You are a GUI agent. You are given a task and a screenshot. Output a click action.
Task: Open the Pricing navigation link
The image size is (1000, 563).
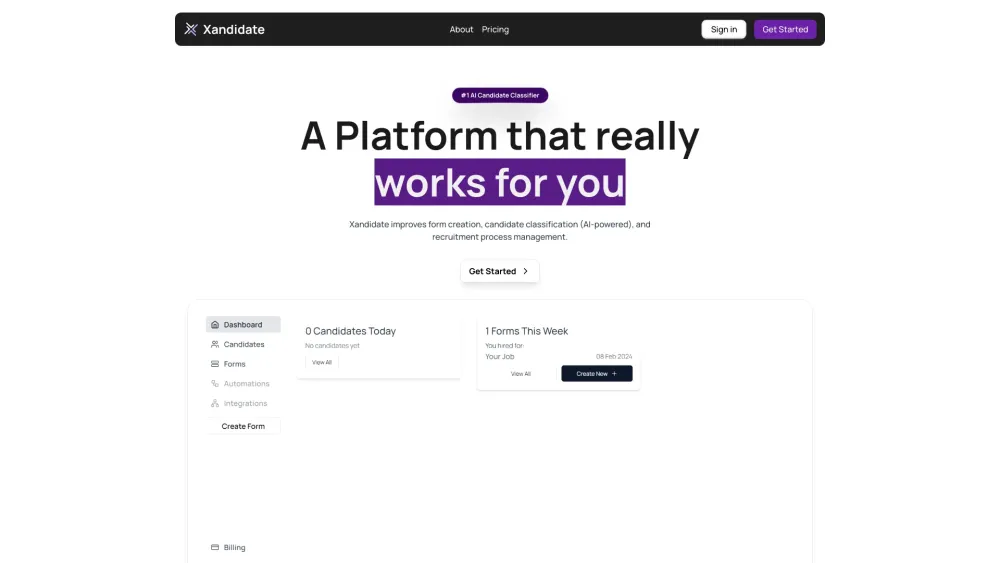click(495, 29)
